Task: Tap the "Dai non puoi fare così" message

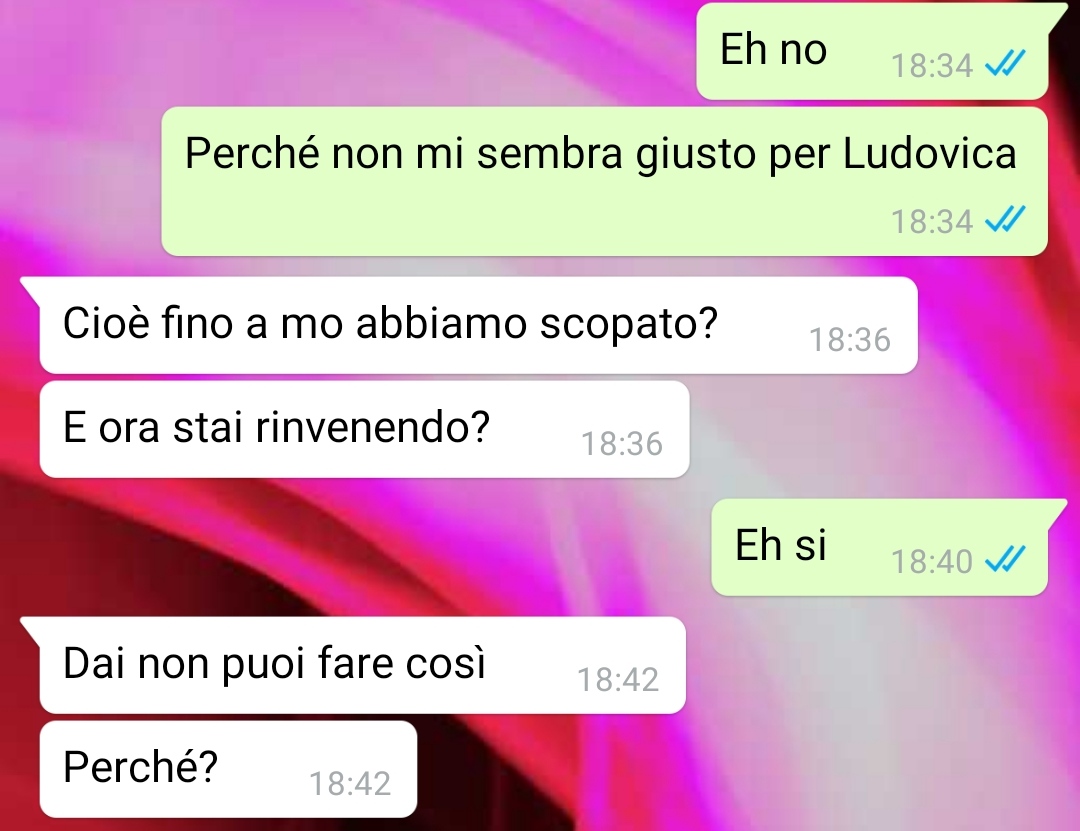Action: coord(362,665)
